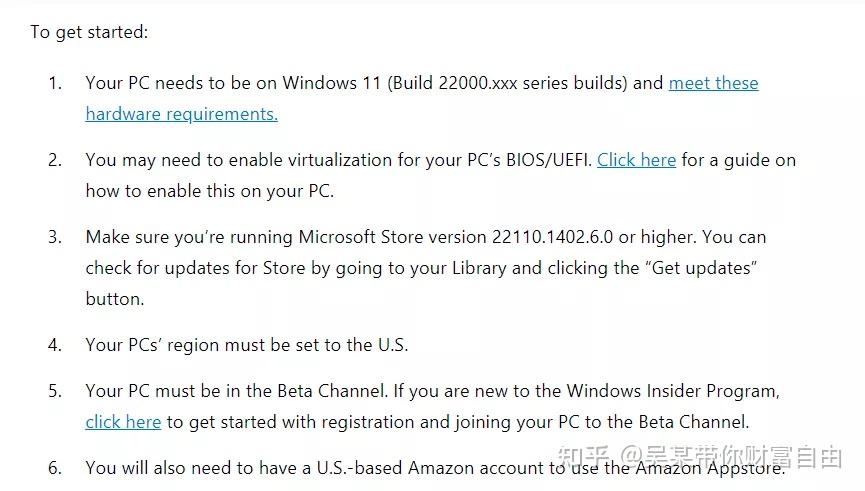Click list number 3
Image resolution: width=865 pixels, height=491 pixels.
pyautogui.click(x=54, y=237)
